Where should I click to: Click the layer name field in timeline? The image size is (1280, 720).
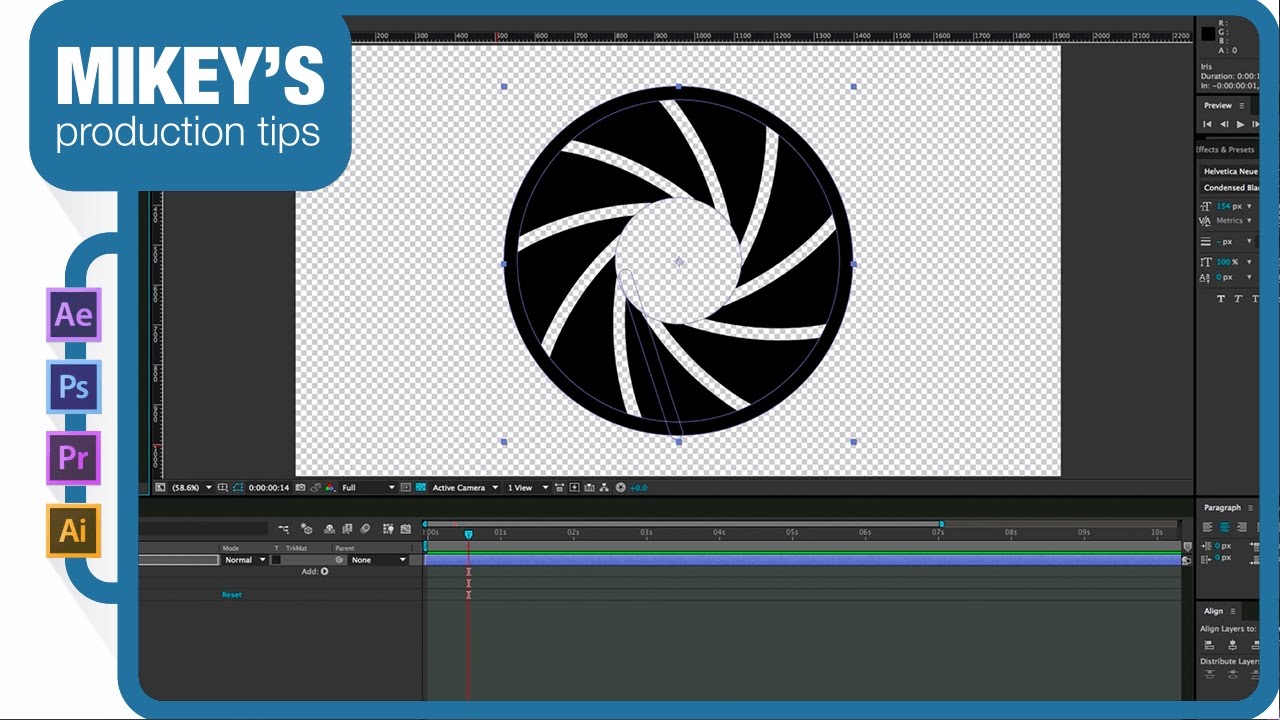click(x=179, y=560)
